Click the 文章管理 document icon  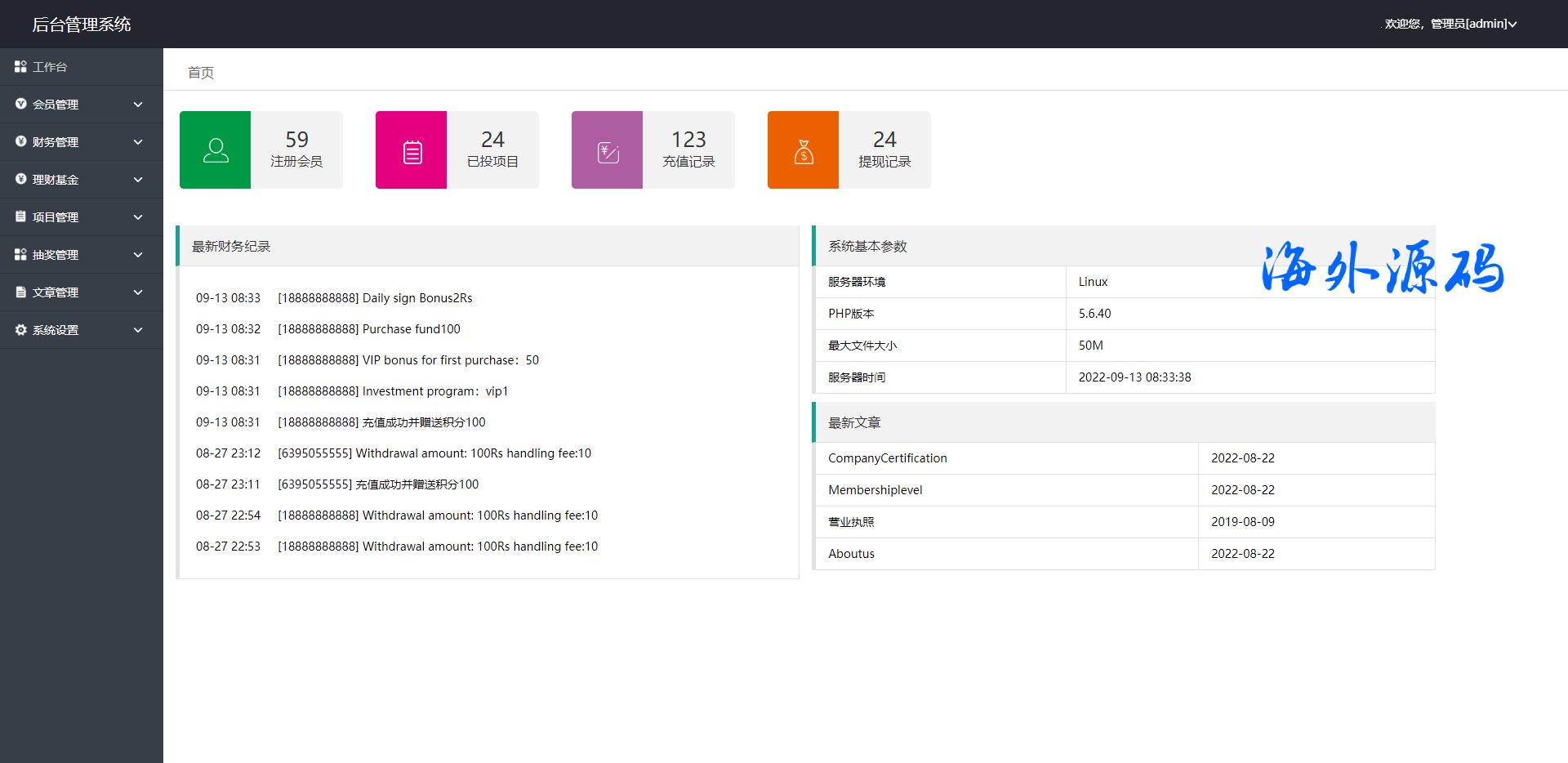pyautogui.click(x=20, y=292)
